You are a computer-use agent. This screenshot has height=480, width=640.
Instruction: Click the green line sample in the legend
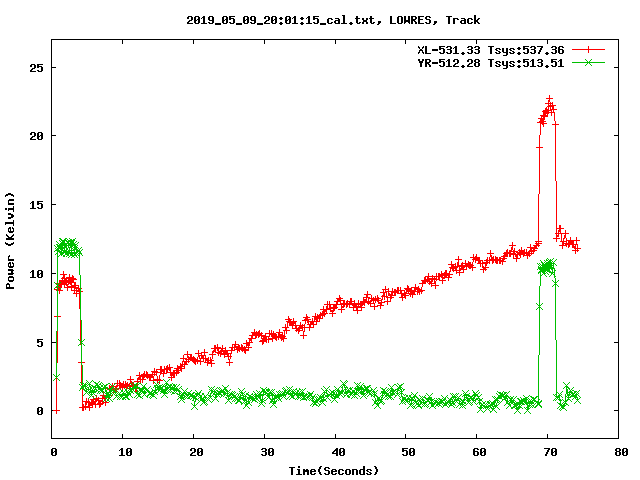point(588,62)
